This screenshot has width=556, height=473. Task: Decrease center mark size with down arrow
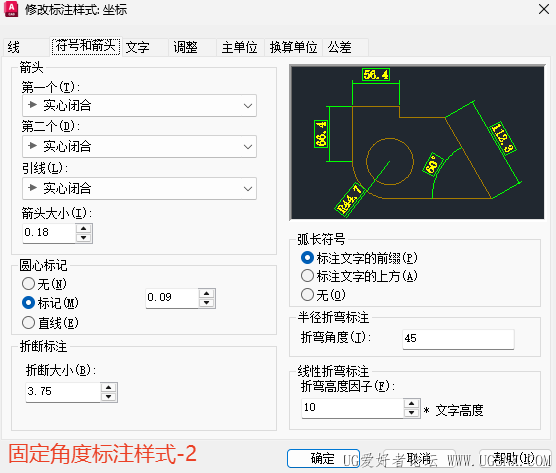tap(207, 303)
